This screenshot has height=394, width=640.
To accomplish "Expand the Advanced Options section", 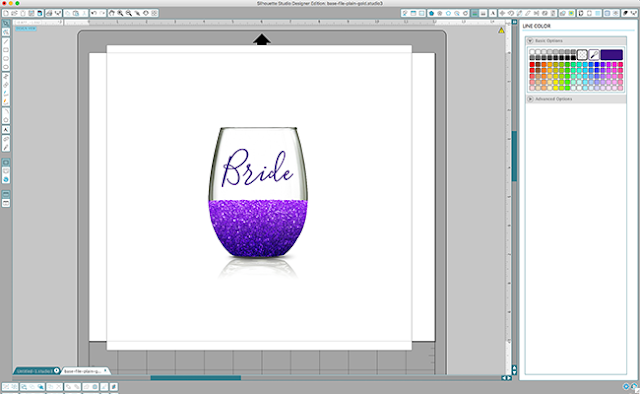I will 530,99.
